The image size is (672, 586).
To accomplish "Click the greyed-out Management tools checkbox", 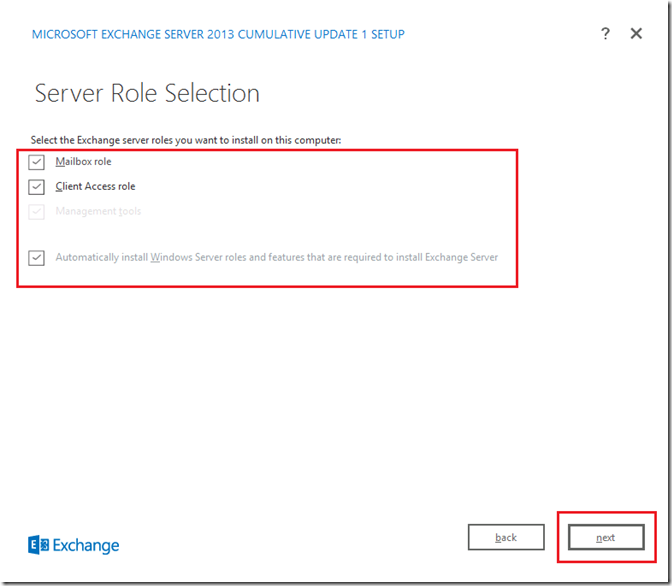I will click(37, 212).
